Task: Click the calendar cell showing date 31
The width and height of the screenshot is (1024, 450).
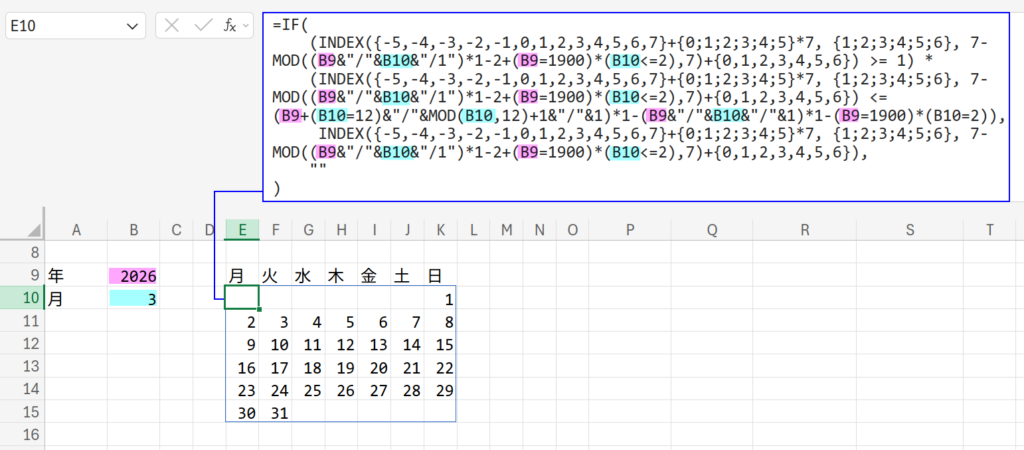Action: click(x=279, y=413)
